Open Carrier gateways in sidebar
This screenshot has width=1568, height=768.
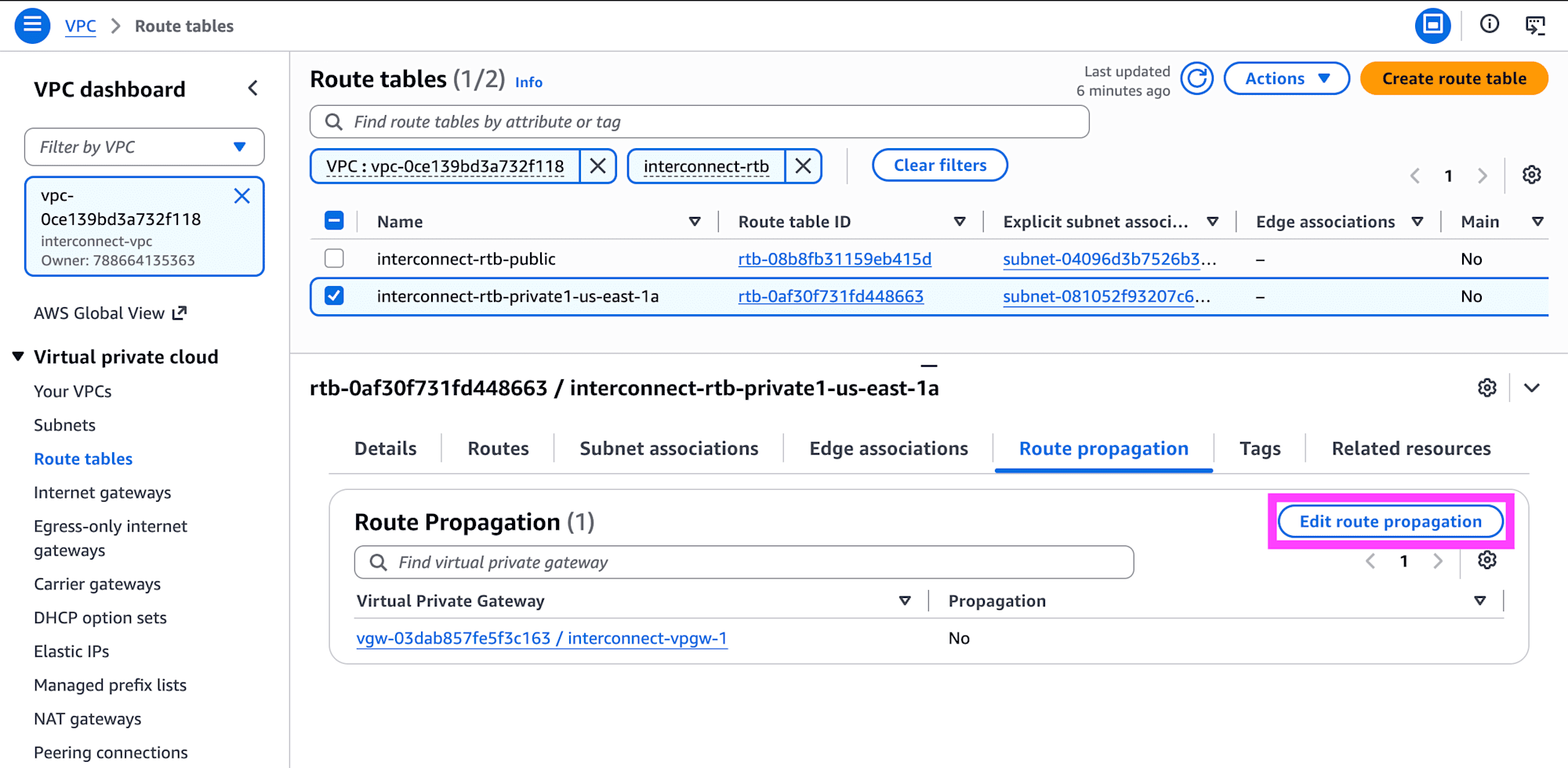coord(97,584)
